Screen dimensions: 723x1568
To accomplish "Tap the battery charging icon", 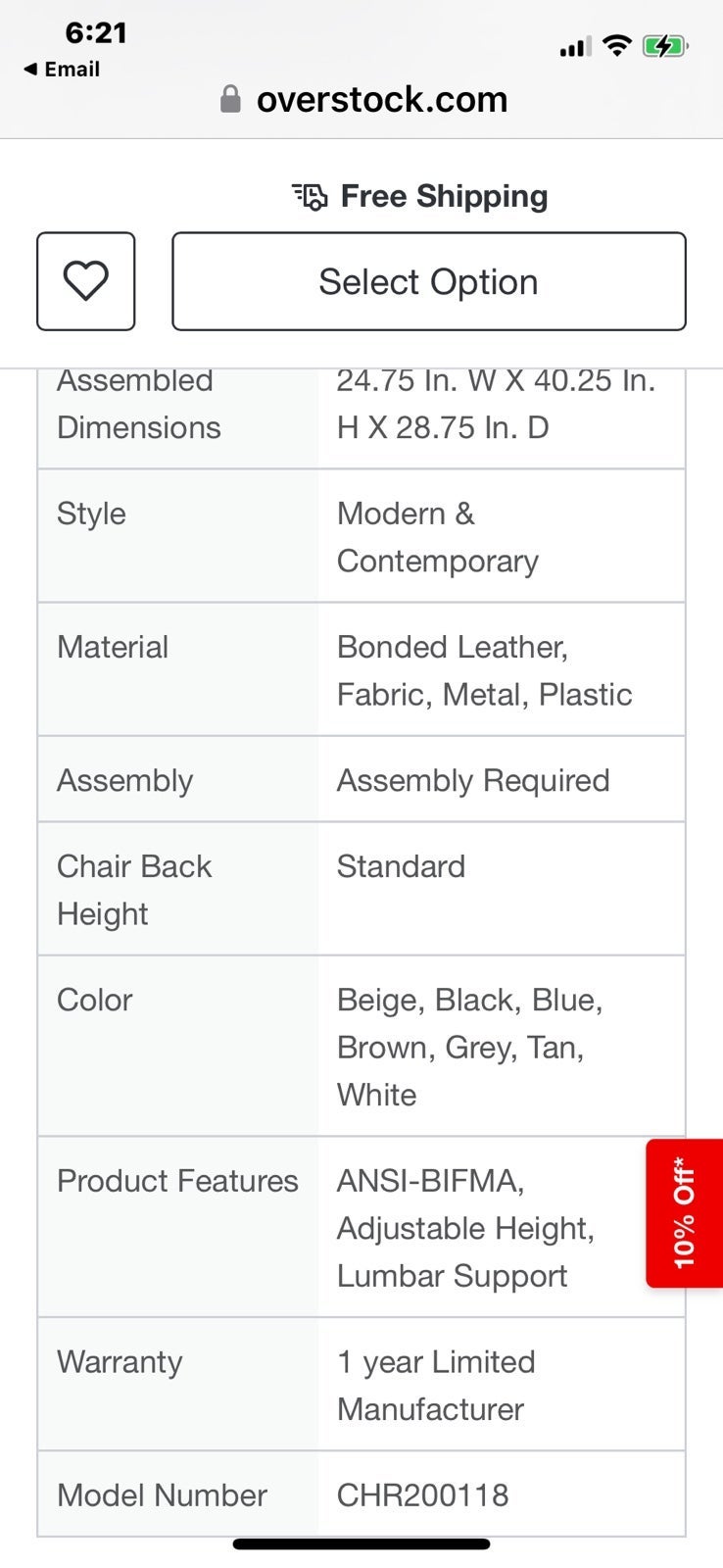I will click(x=666, y=45).
